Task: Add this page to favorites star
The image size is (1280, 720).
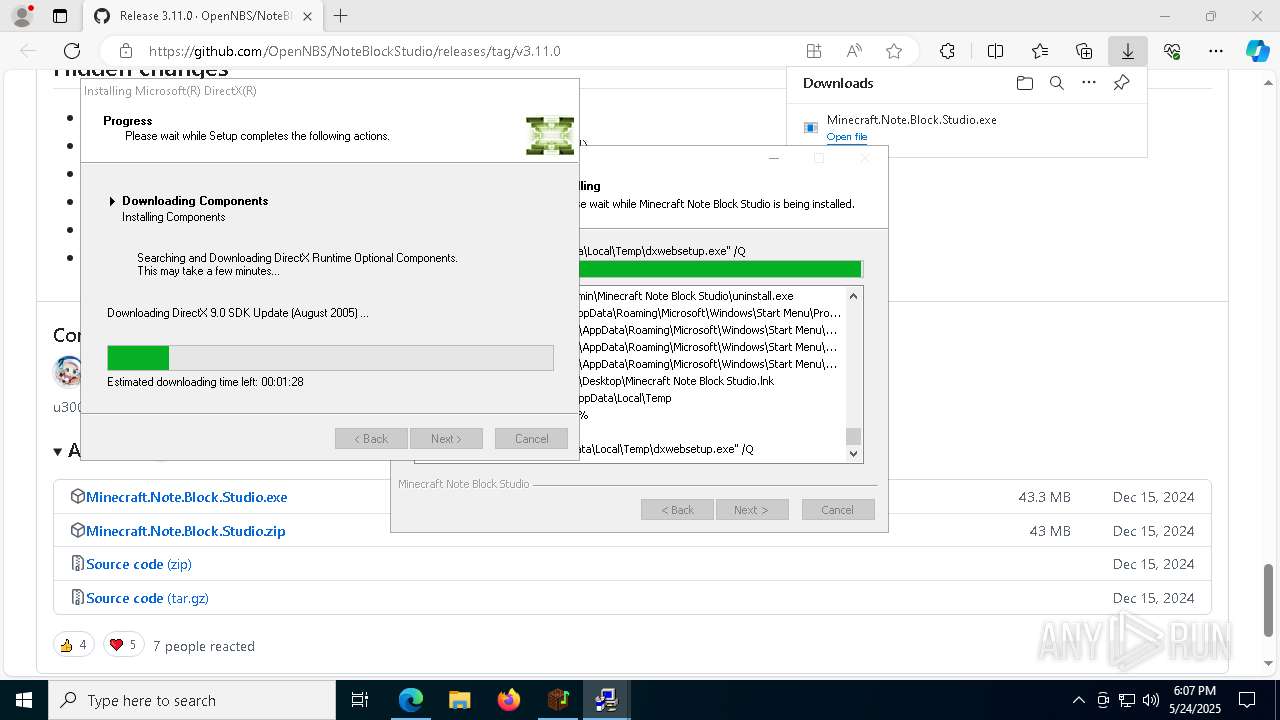Action: [894, 51]
